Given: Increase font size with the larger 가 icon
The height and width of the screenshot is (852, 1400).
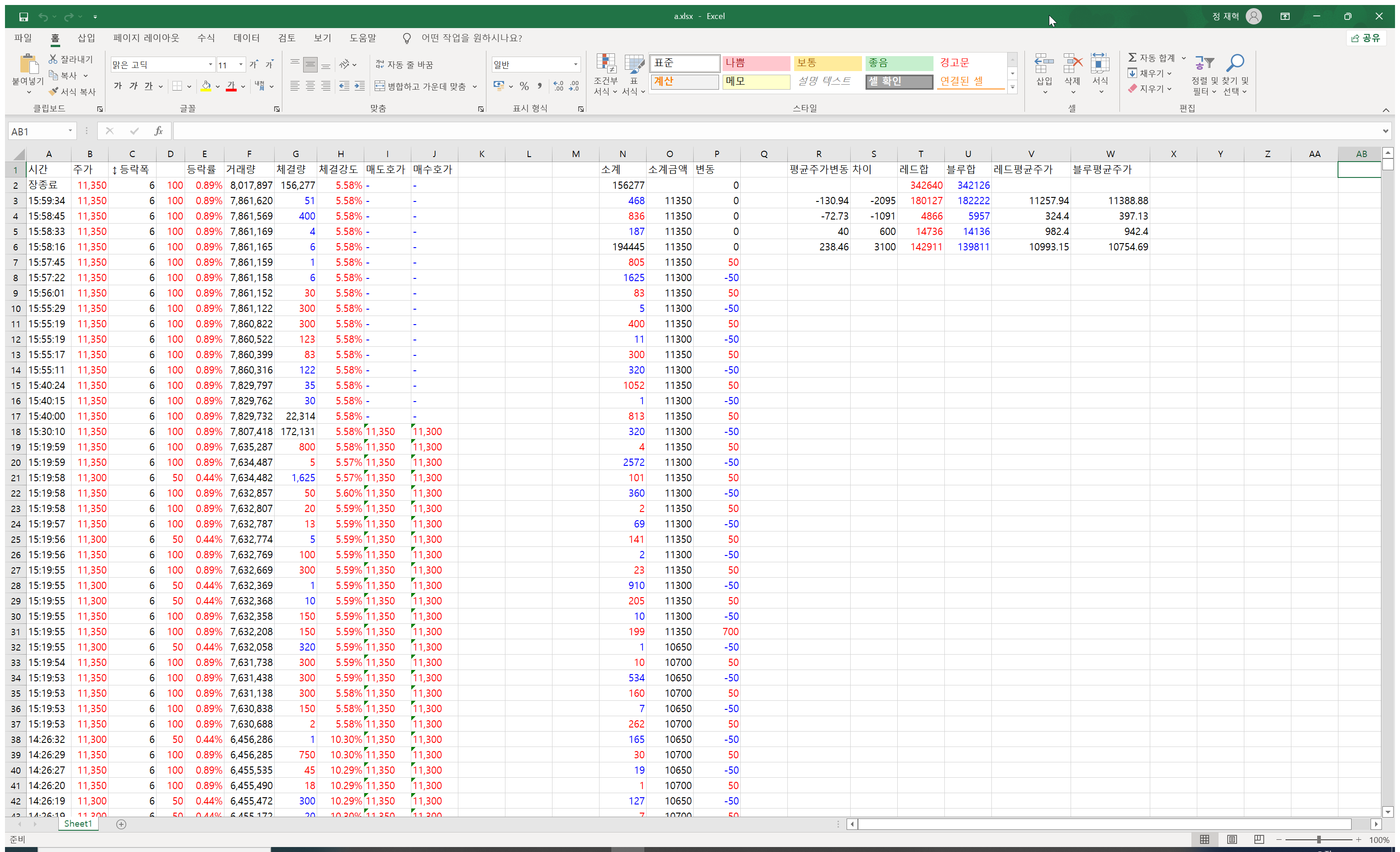Looking at the screenshot, I should [253, 64].
